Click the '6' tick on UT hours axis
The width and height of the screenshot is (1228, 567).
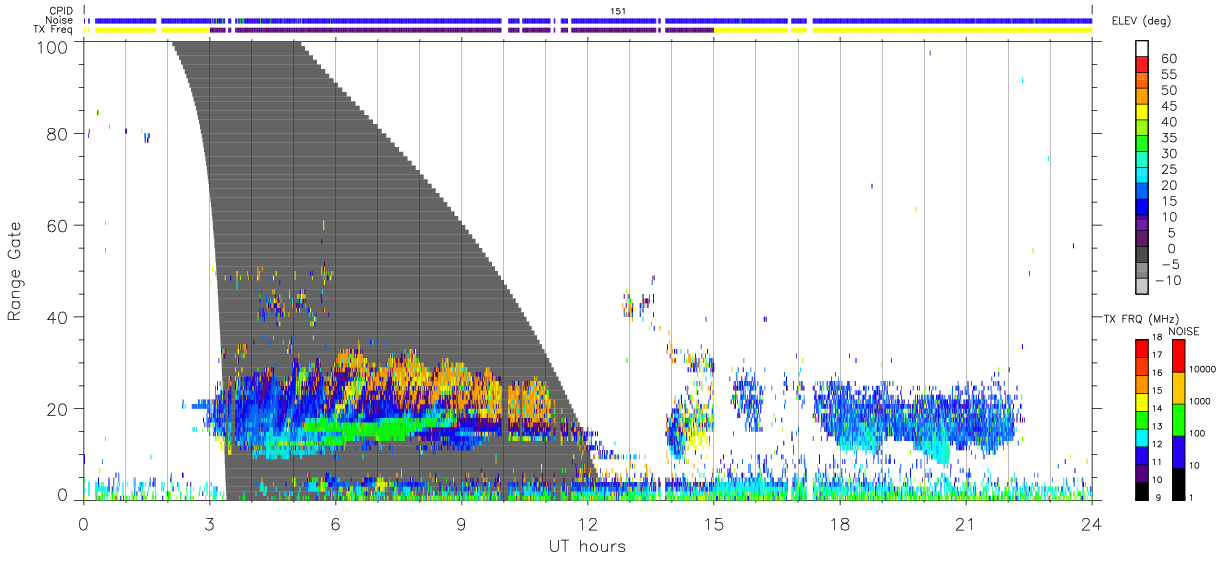(x=335, y=523)
